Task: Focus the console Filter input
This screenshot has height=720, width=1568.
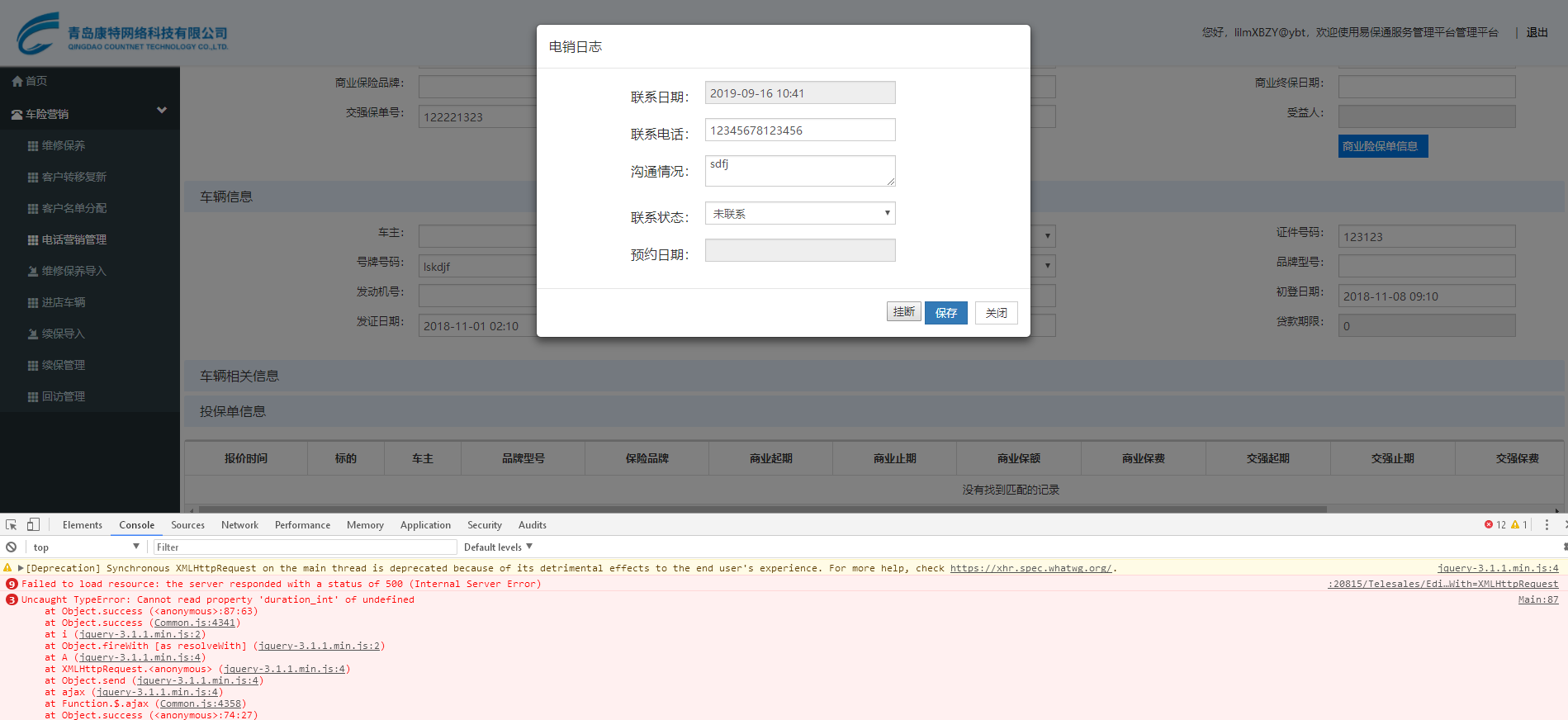Action: [x=305, y=547]
